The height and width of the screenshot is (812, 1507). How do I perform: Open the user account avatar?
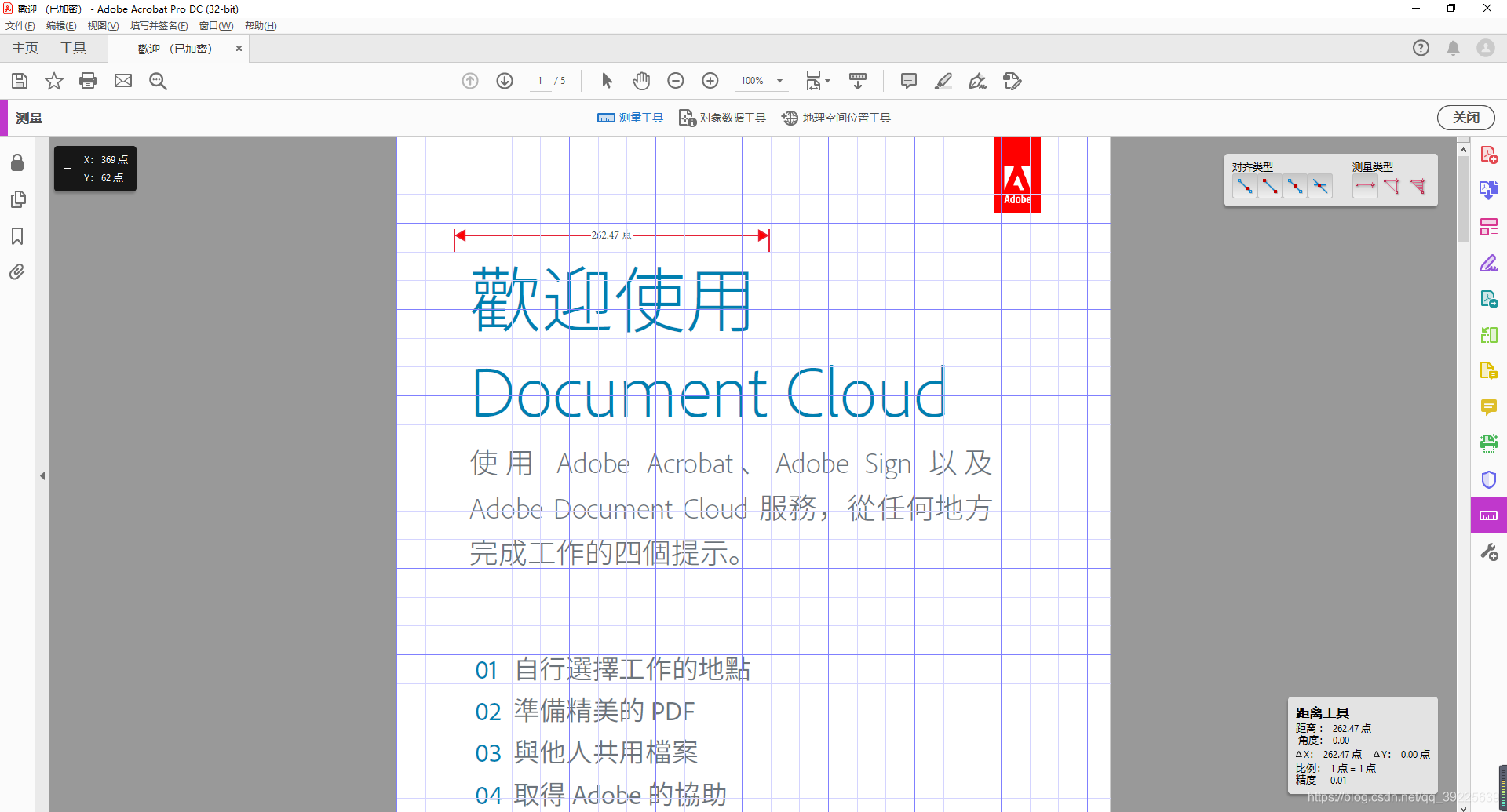[1486, 48]
